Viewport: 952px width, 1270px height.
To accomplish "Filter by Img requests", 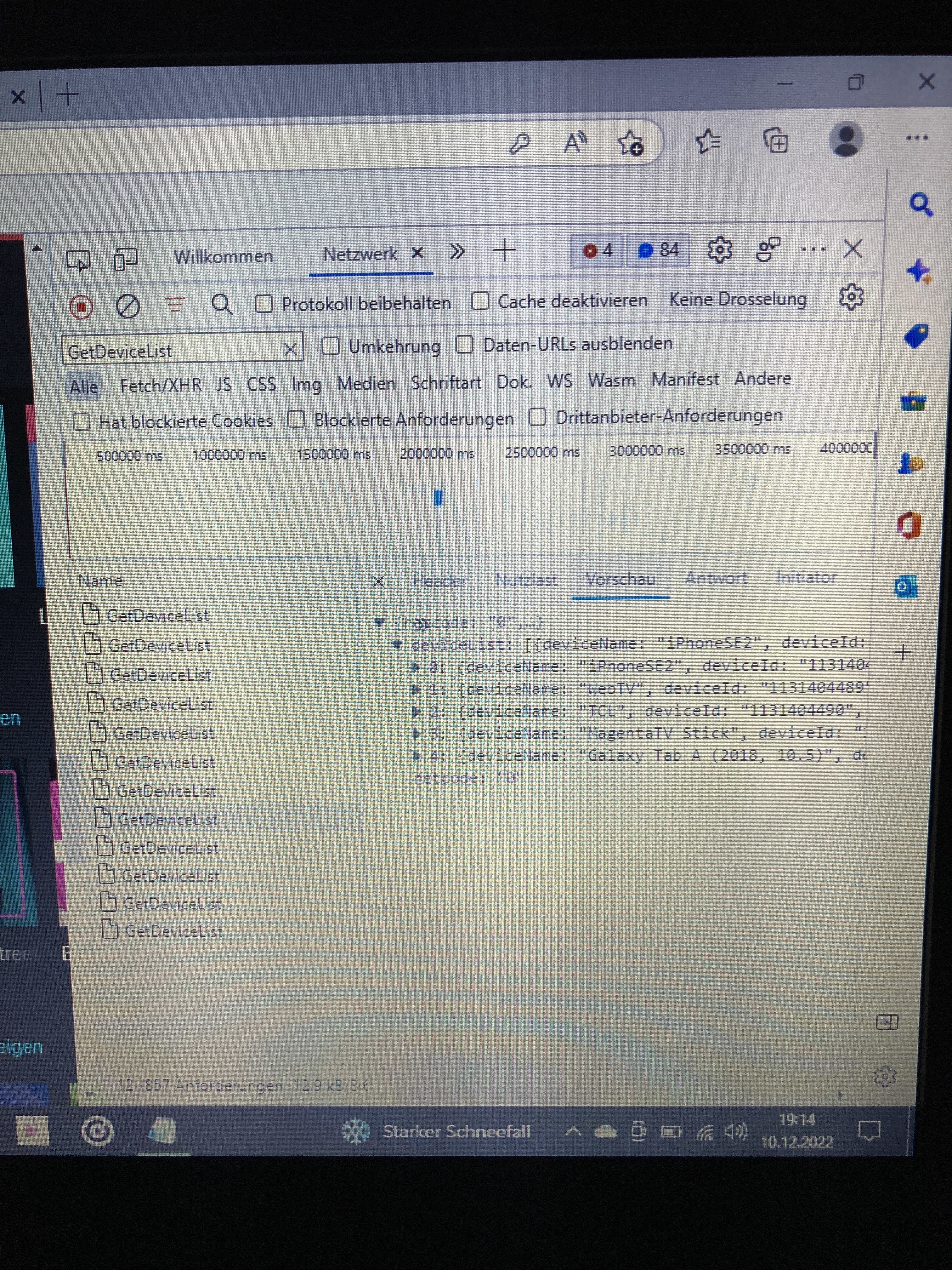I will click(306, 384).
